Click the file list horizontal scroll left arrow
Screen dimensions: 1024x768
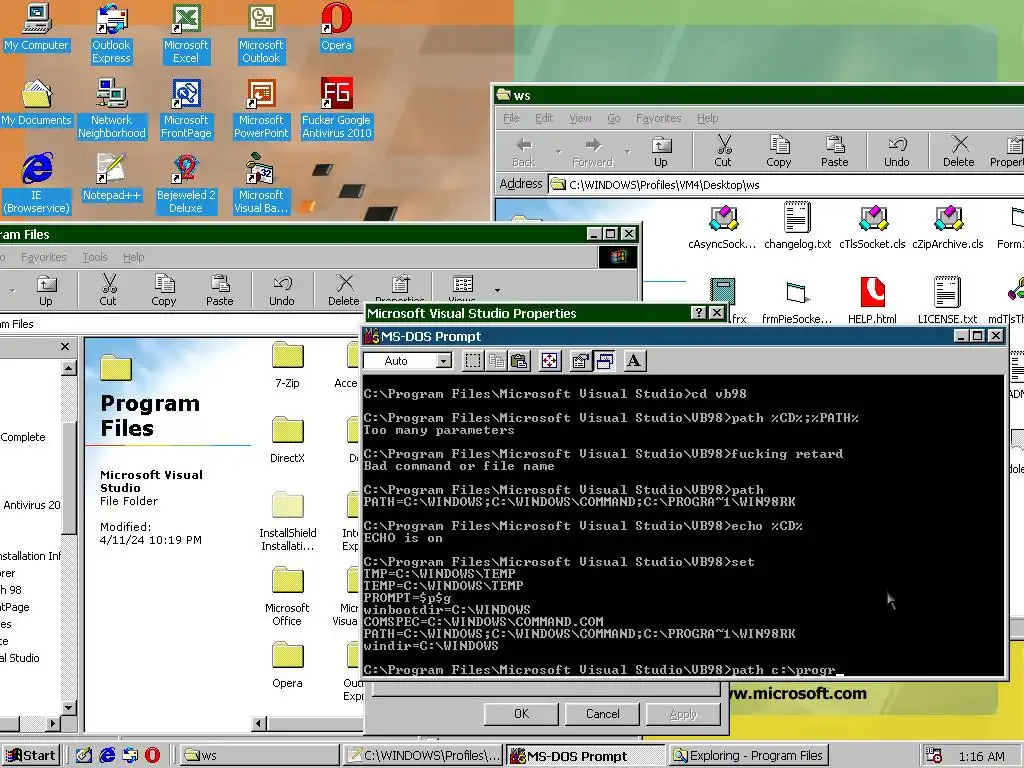[x=259, y=723]
